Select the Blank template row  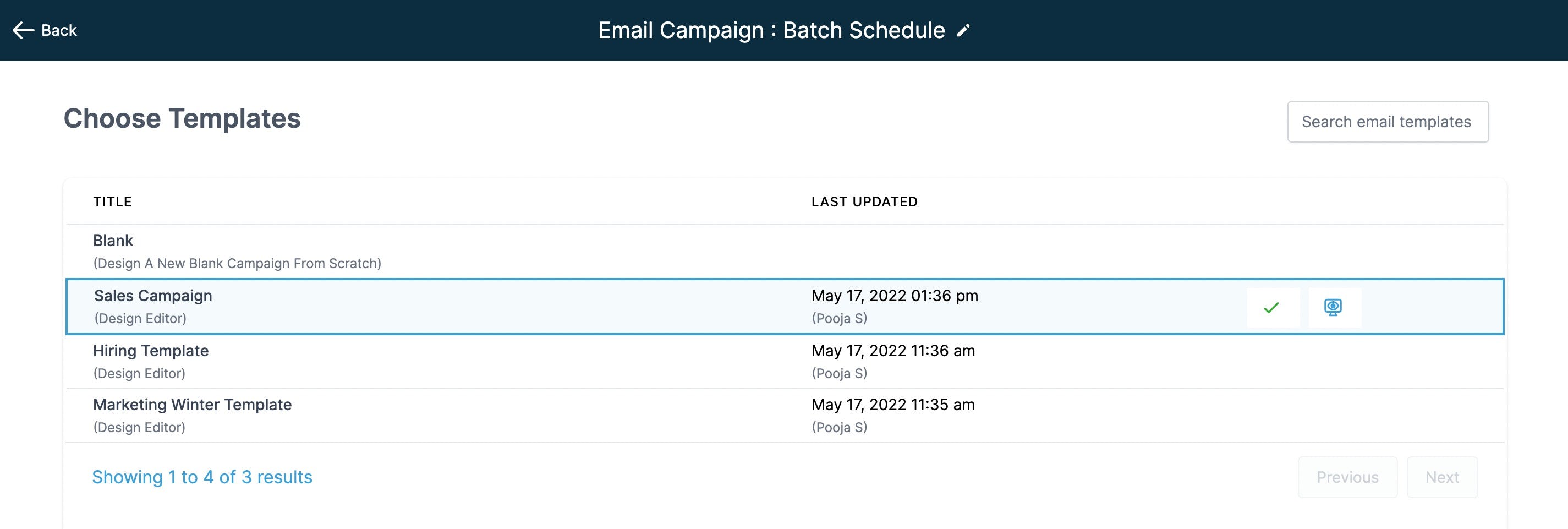[x=113, y=241]
